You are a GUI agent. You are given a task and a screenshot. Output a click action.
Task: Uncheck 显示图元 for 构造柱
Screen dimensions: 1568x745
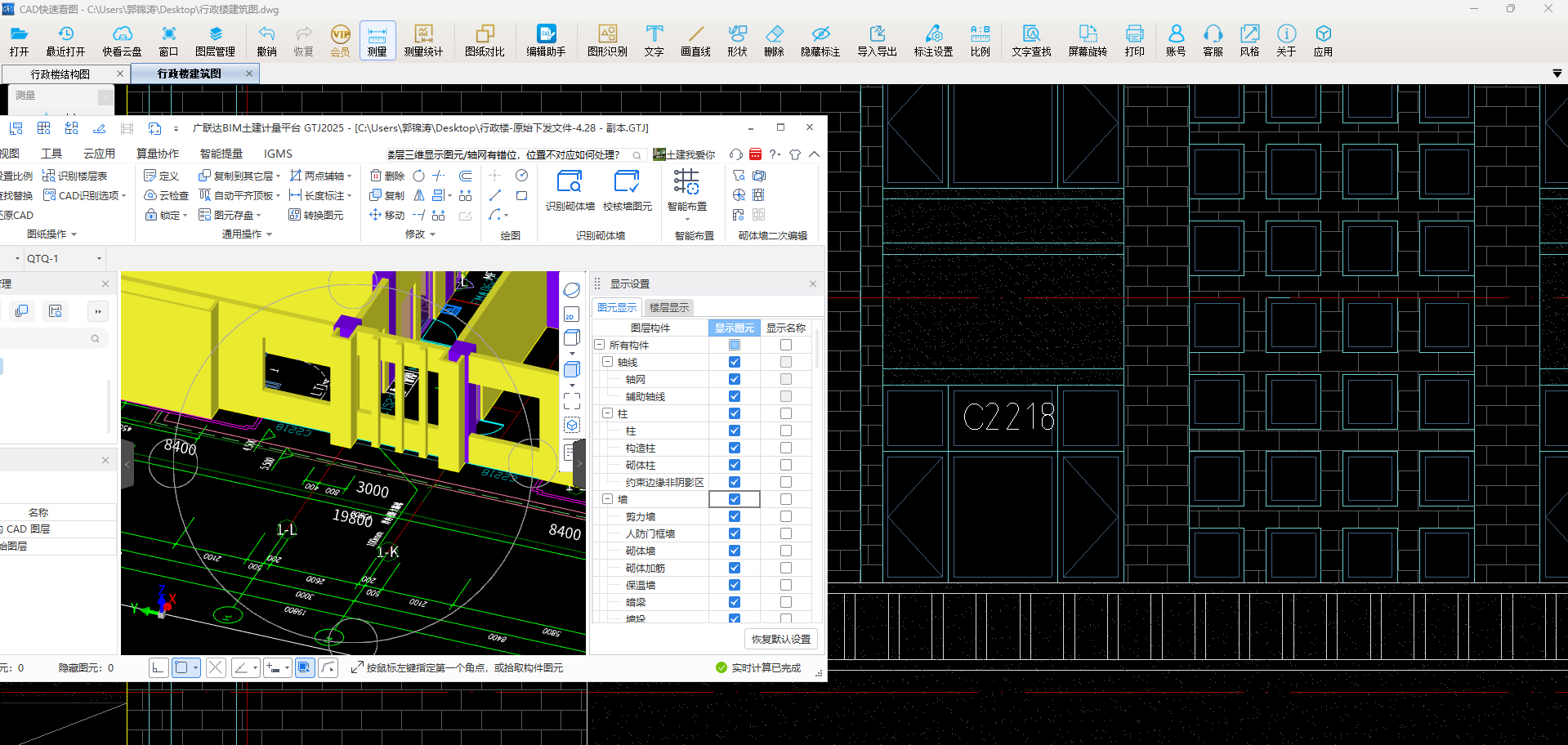tap(734, 448)
